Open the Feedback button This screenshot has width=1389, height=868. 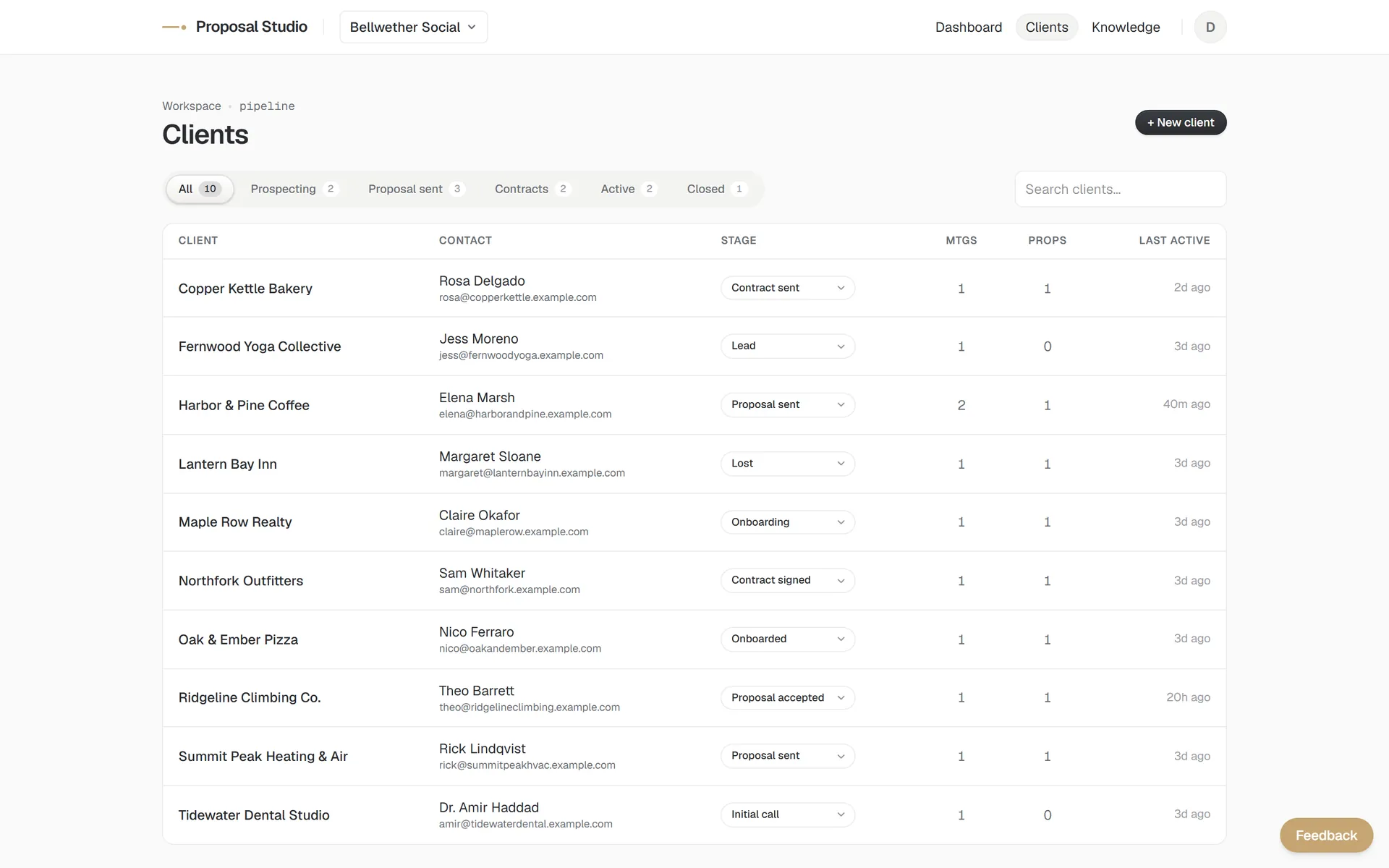tap(1326, 835)
